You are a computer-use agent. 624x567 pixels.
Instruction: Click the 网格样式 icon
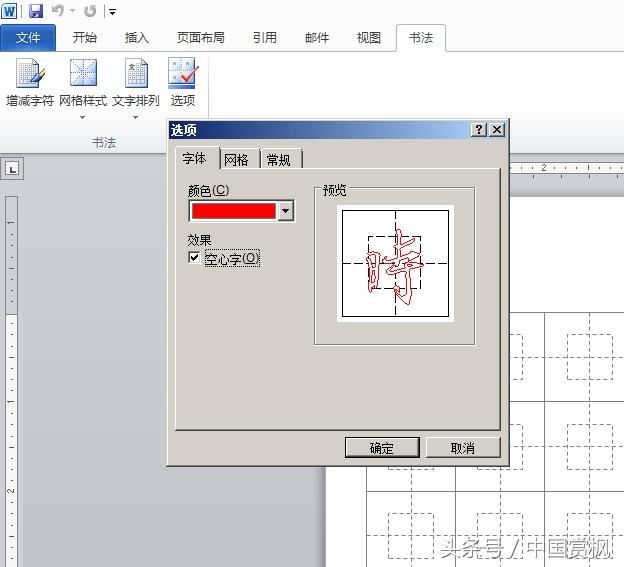(x=83, y=73)
